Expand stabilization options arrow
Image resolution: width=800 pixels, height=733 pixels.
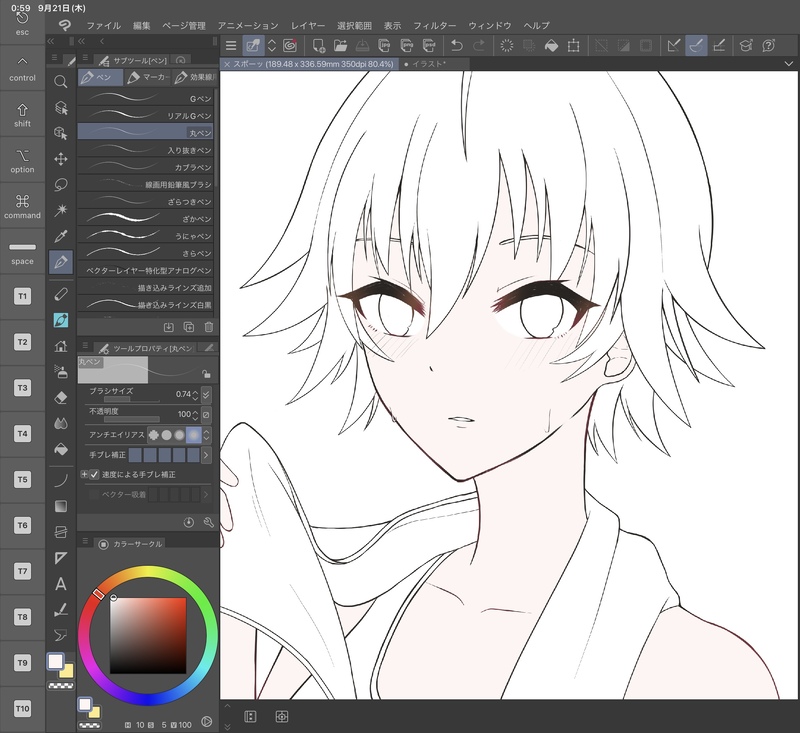[x=206, y=454]
